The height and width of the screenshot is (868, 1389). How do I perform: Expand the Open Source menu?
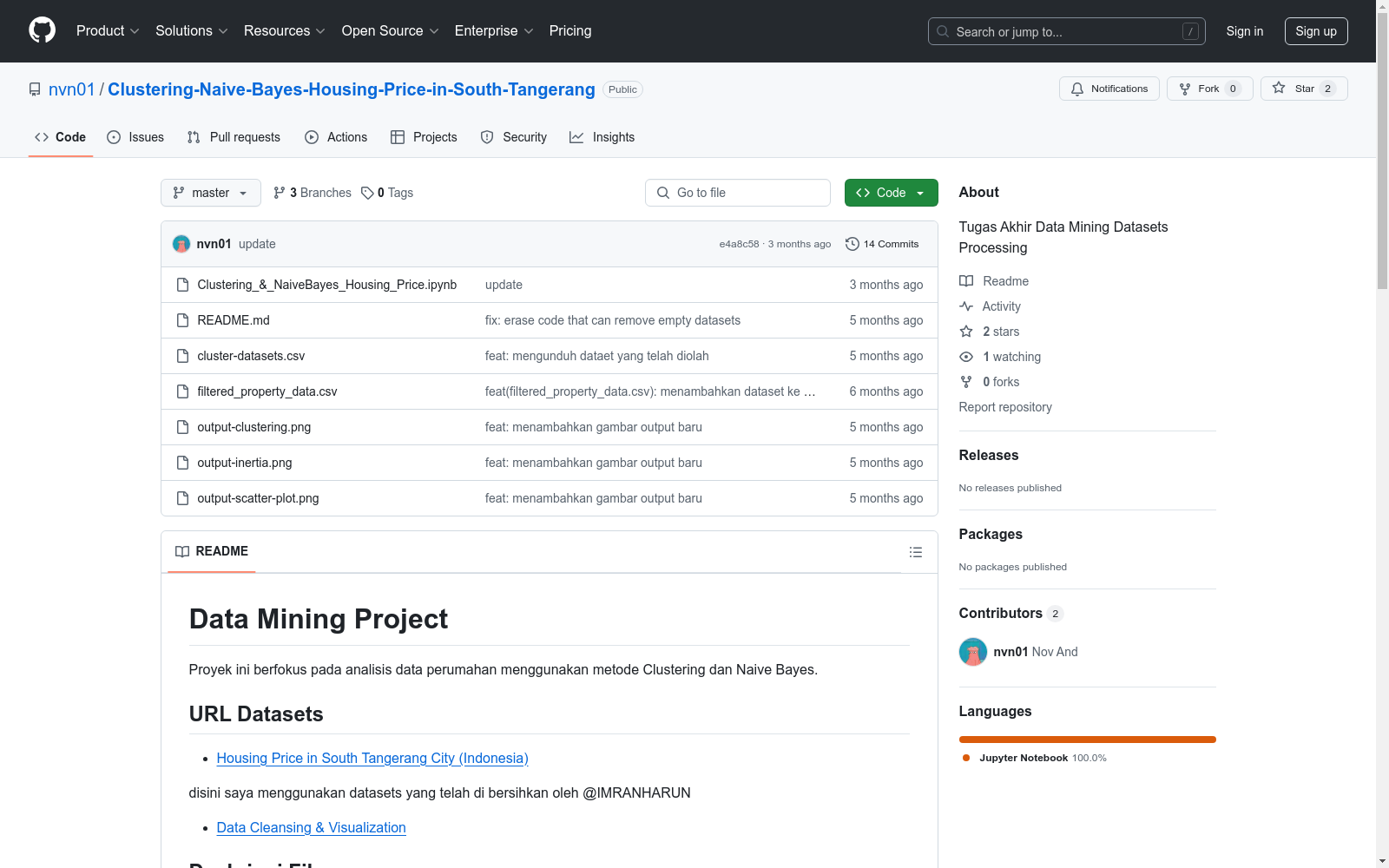(x=391, y=30)
